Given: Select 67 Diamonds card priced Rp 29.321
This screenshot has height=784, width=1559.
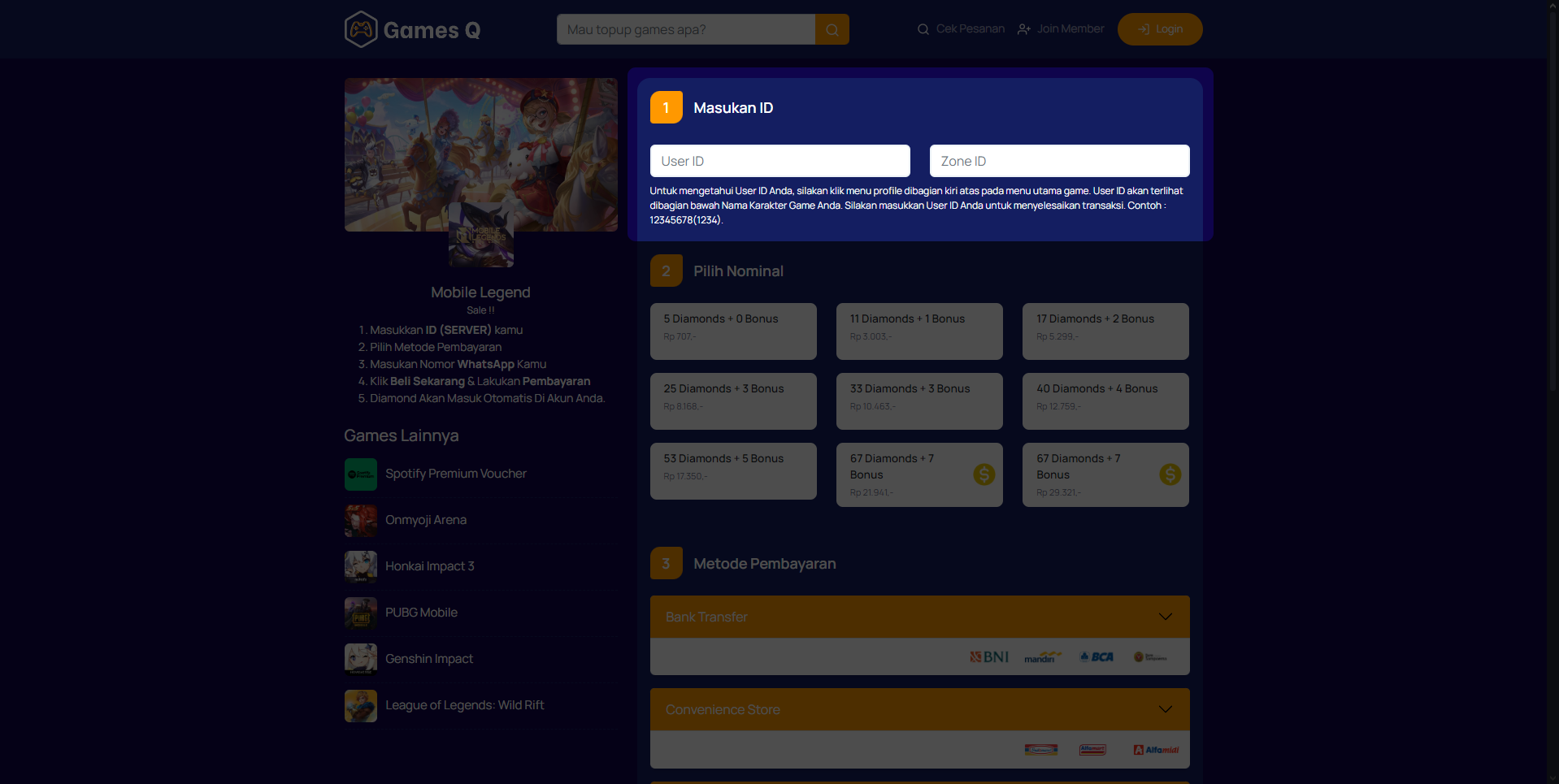Looking at the screenshot, I should point(1105,474).
